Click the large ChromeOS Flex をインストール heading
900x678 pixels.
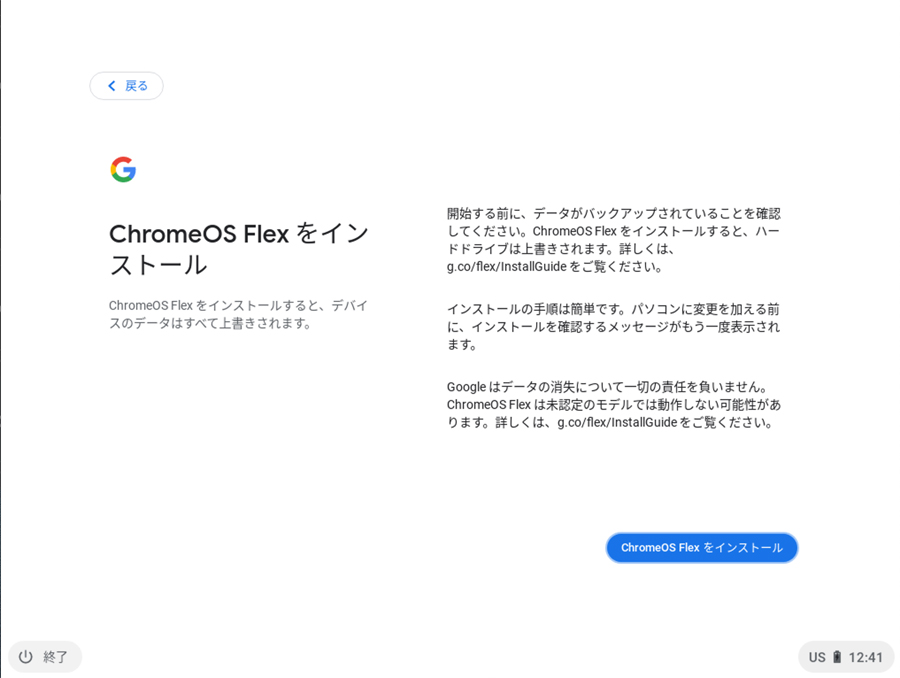239,234
